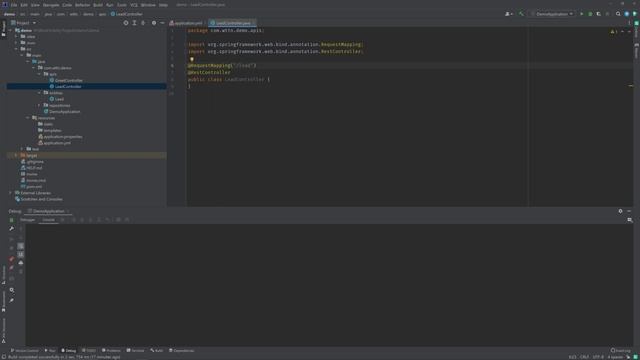
Task: Click the print icon in the console toolbar
Action: click(21, 263)
